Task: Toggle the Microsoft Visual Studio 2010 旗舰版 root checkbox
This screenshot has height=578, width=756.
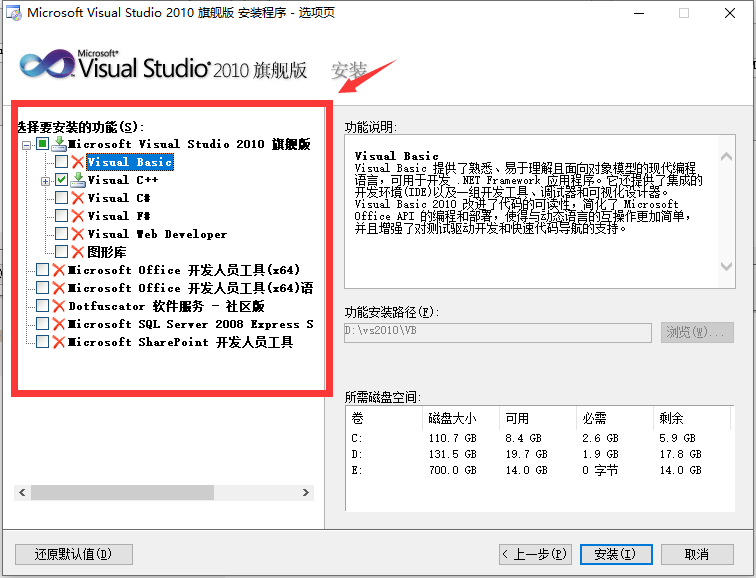Action: (x=42, y=144)
